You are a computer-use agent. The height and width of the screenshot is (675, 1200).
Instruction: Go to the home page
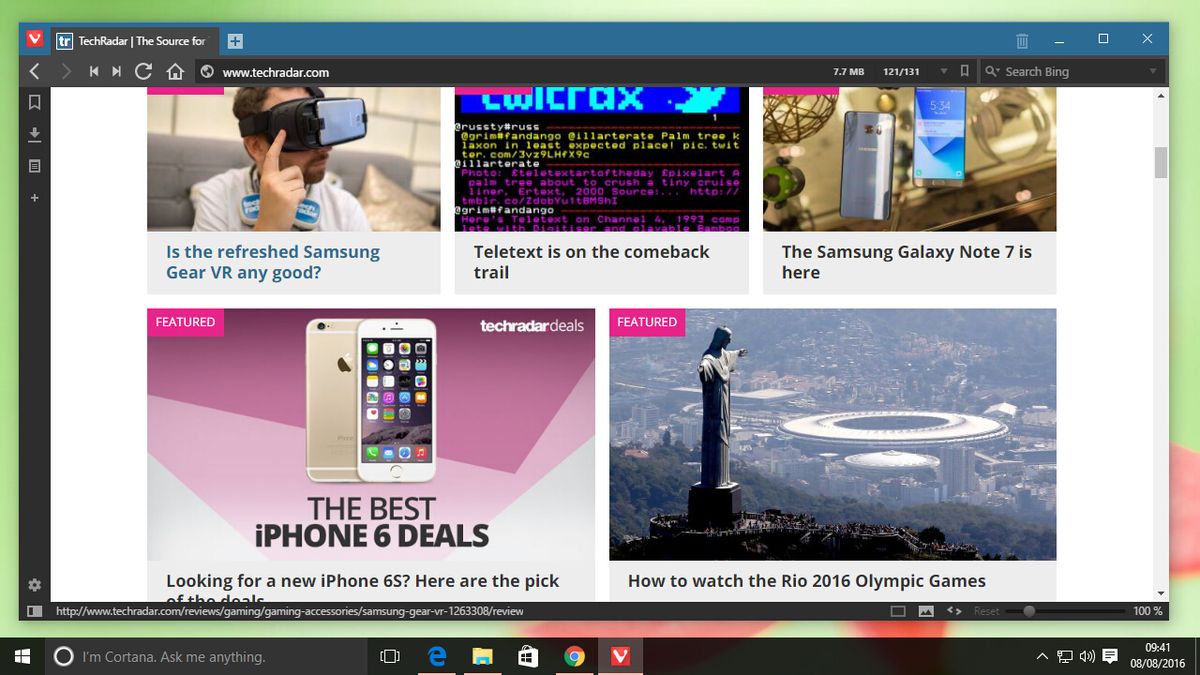pyautogui.click(x=175, y=71)
